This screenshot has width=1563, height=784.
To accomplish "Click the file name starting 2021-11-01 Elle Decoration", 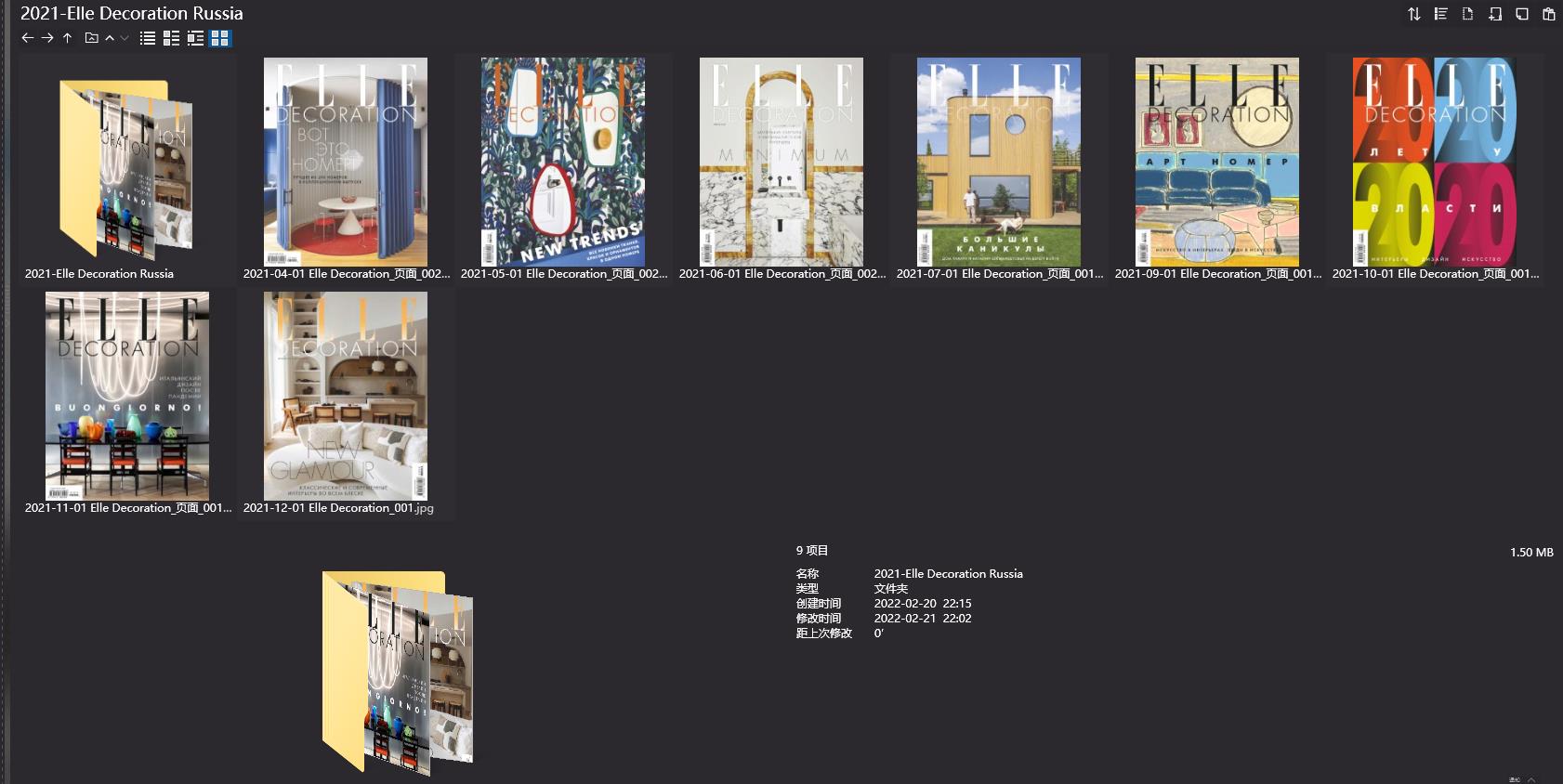I will [128, 508].
